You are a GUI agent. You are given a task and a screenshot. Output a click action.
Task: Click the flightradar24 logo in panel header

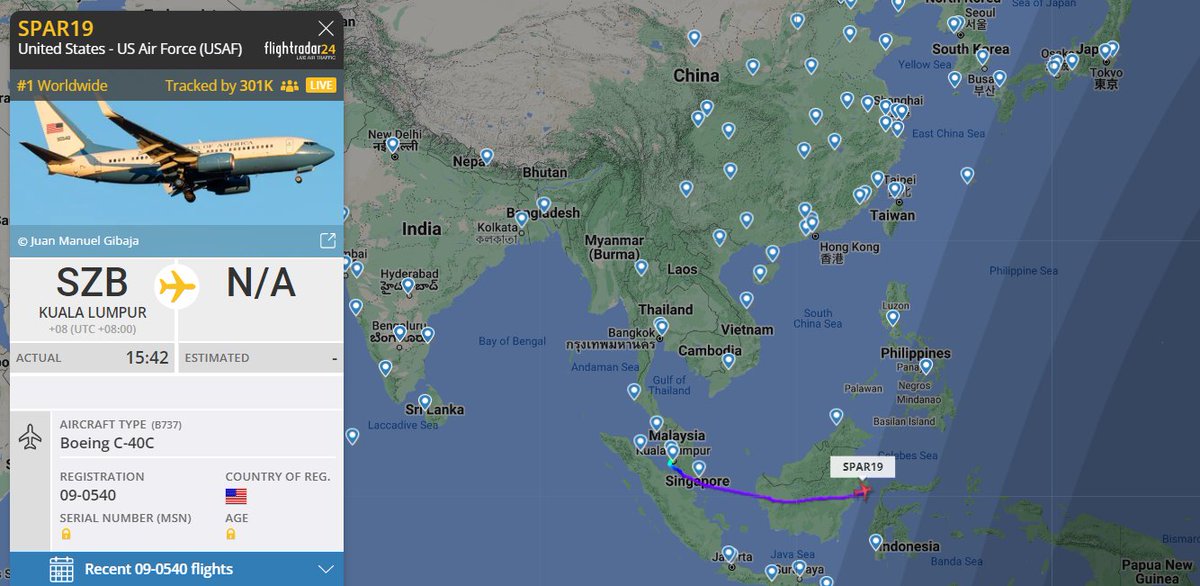[300, 50]
